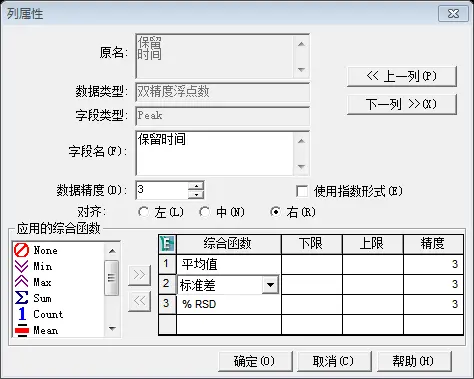The width and height of the screenshot is (474, 379).
Task: Select row 2 header in function table
Action: (167, 284)
